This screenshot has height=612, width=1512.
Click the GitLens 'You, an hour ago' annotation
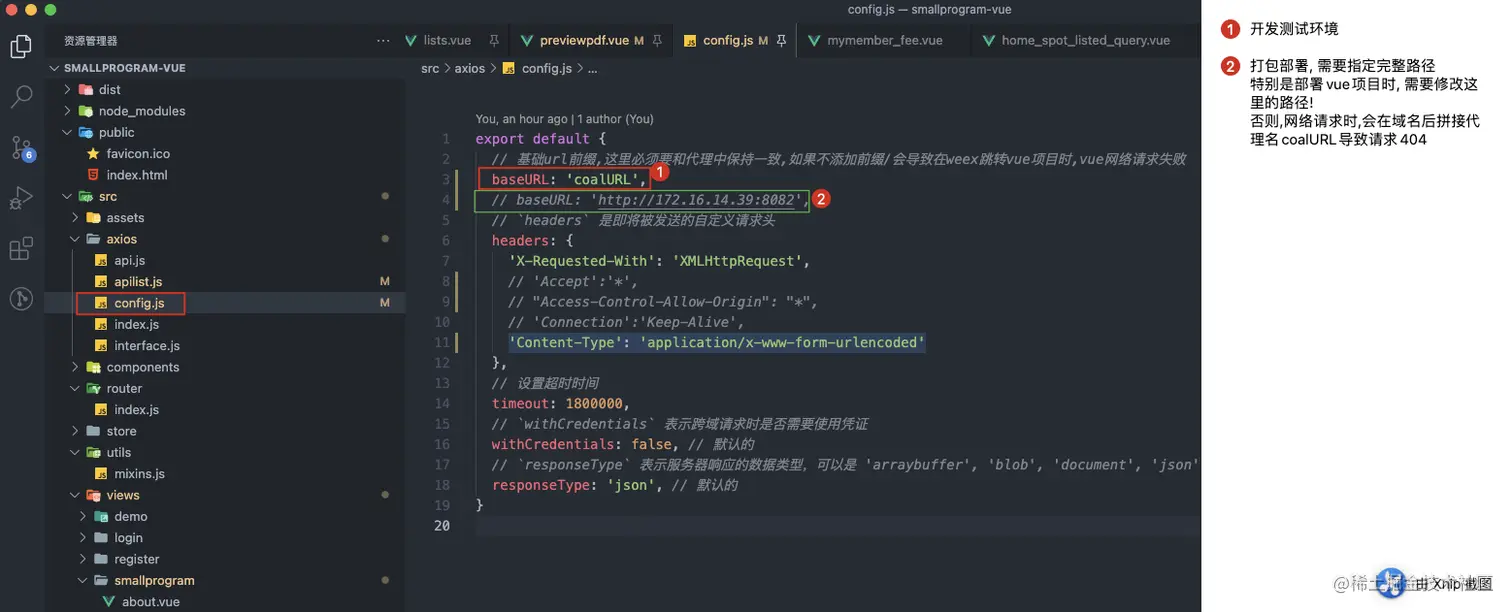pos(565,119)
